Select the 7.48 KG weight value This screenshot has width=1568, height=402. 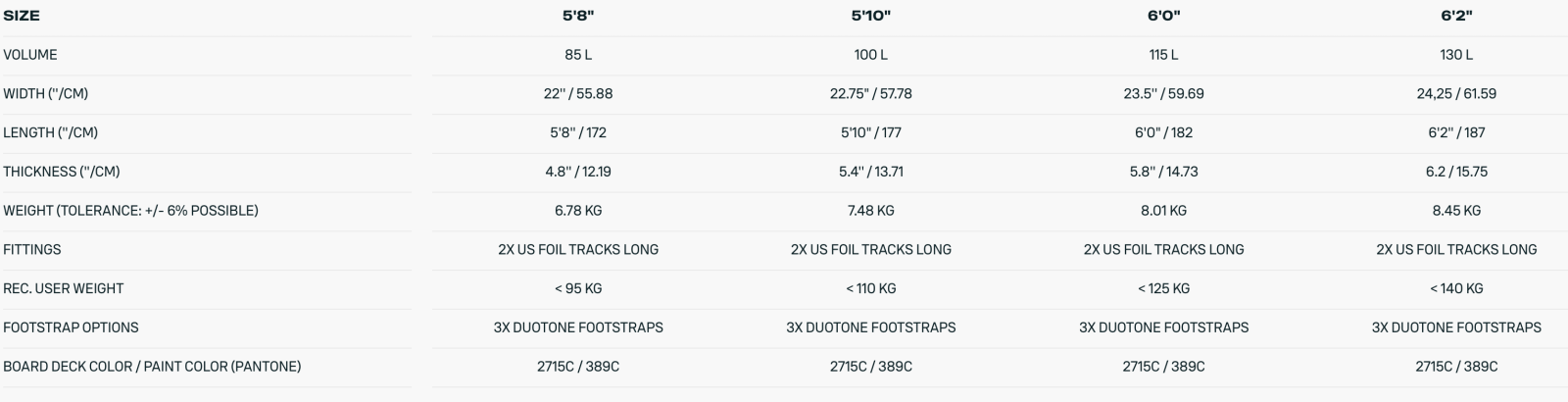pyautogui.click(x=870, y=211)
